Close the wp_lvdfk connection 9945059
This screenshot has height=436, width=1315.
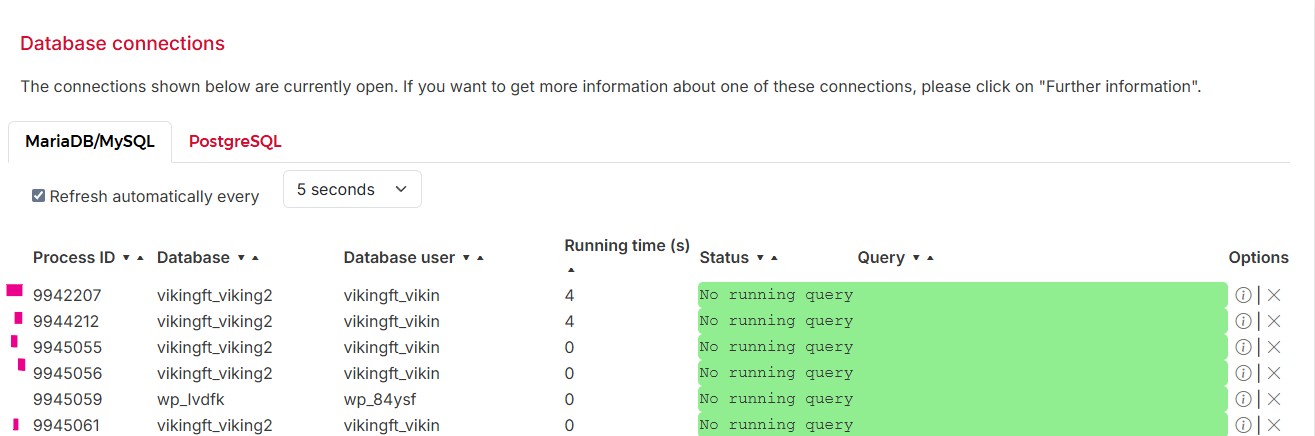tap(1274, 399)
